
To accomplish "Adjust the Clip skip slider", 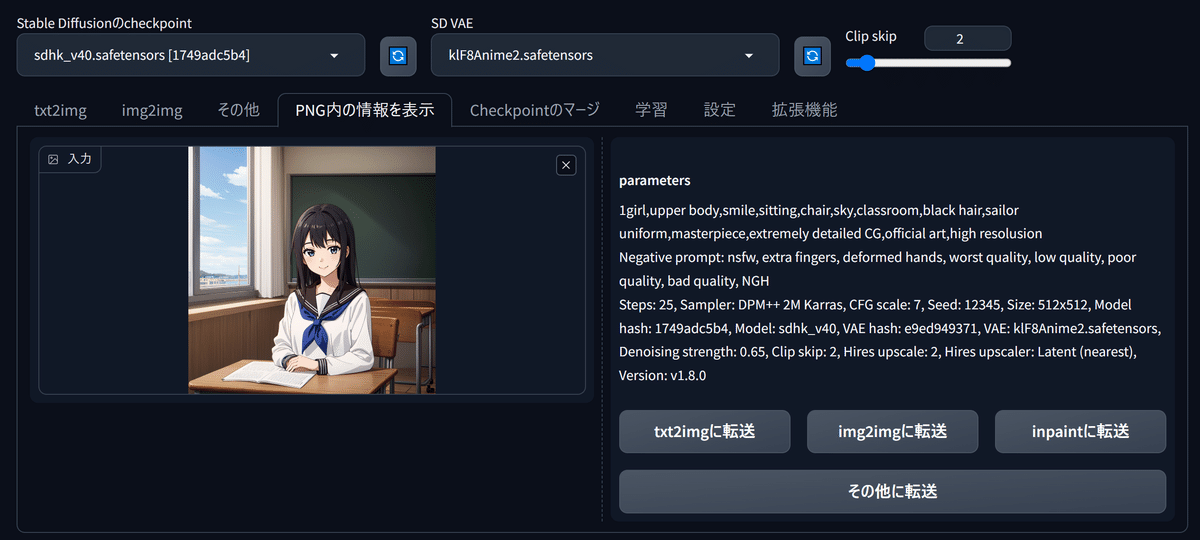I will coord(928,63).
